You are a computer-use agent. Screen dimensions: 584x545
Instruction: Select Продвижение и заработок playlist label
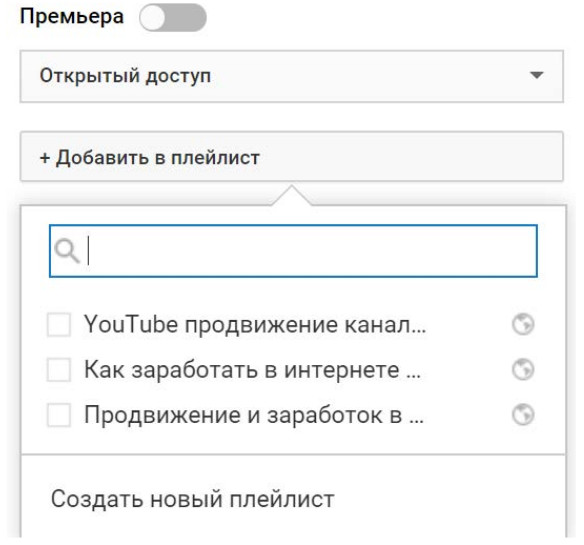(254, 415)
